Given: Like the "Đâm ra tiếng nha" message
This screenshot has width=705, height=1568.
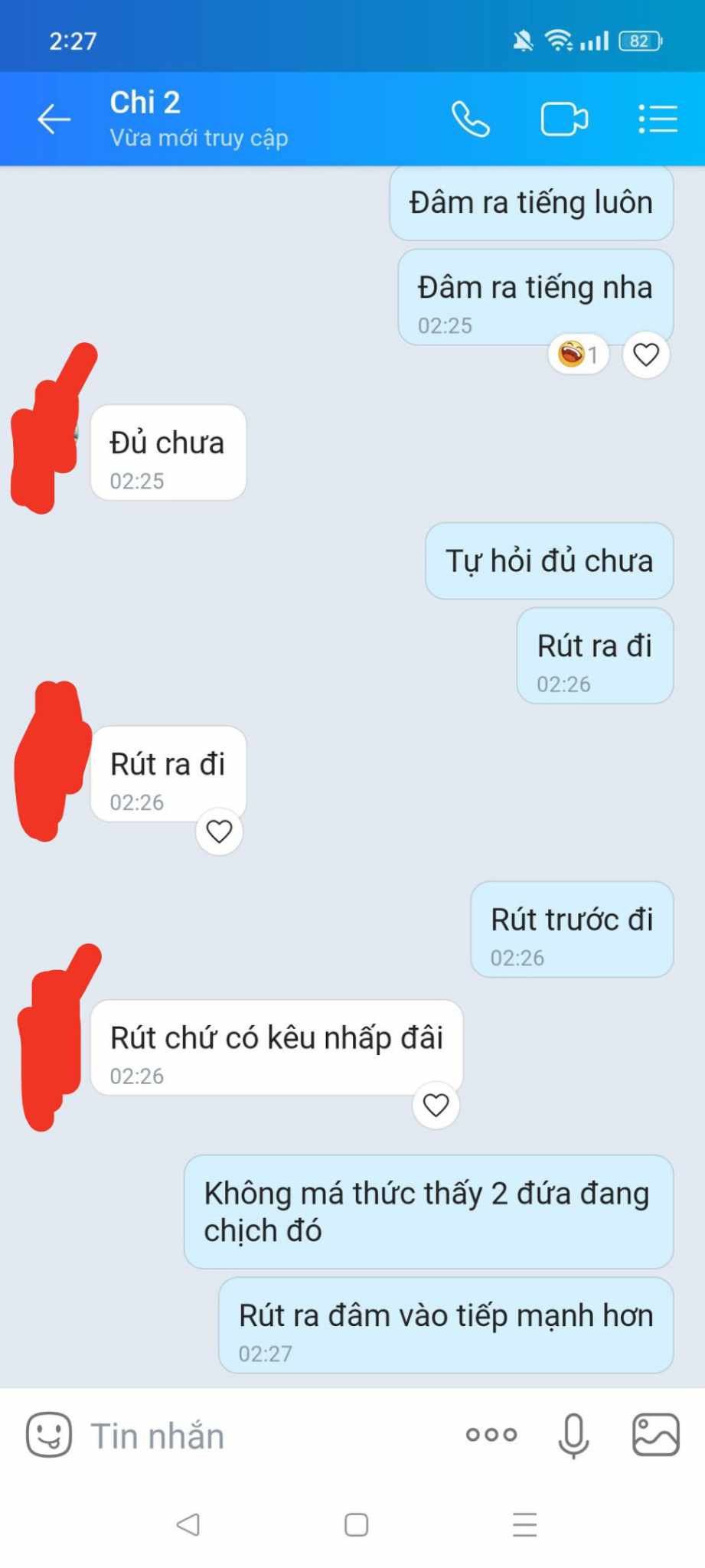Looking at the screenshot, I should [x=646, y=354].
